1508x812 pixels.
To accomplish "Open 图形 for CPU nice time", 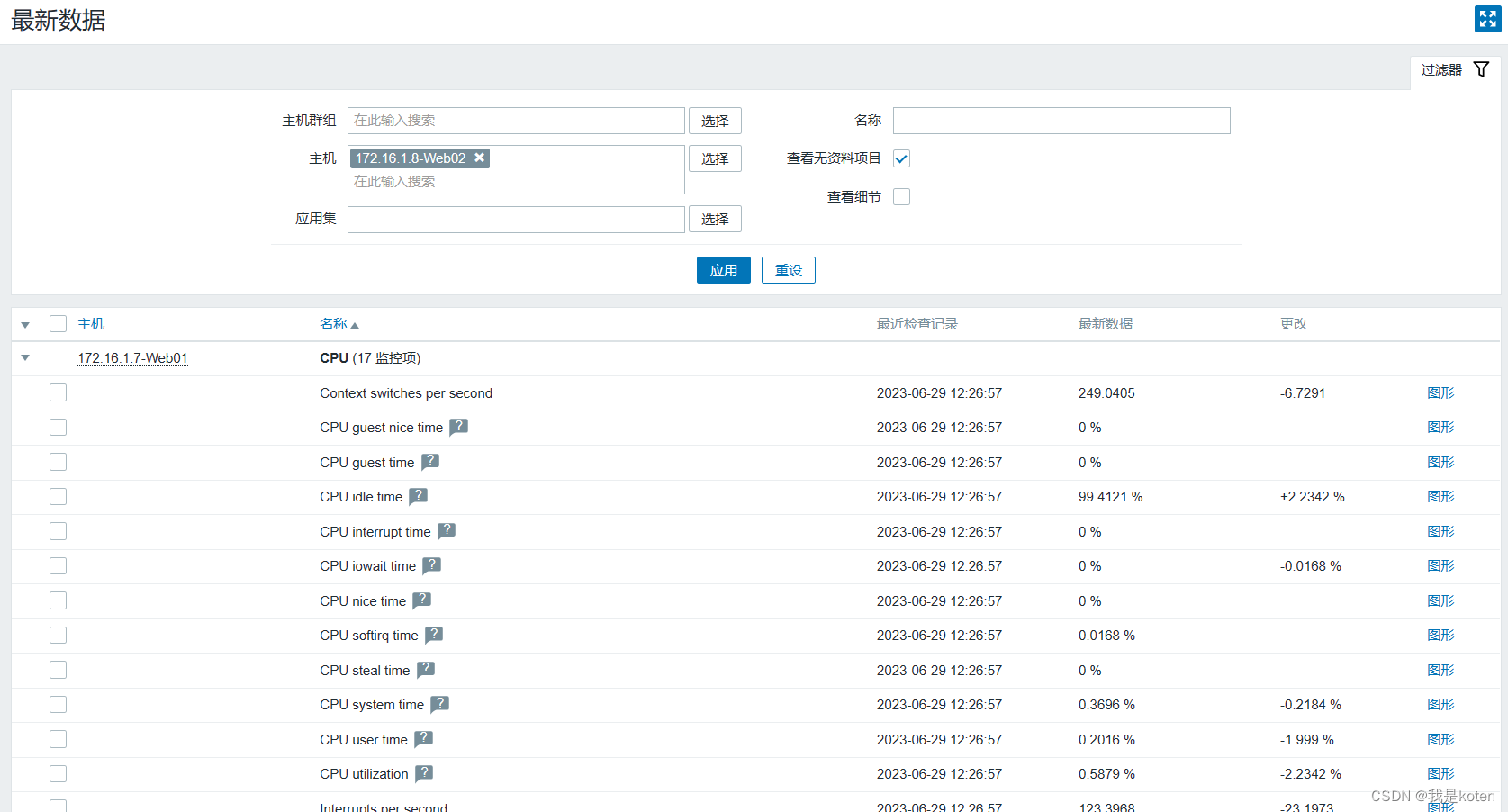I will (x=1440, y=600).
